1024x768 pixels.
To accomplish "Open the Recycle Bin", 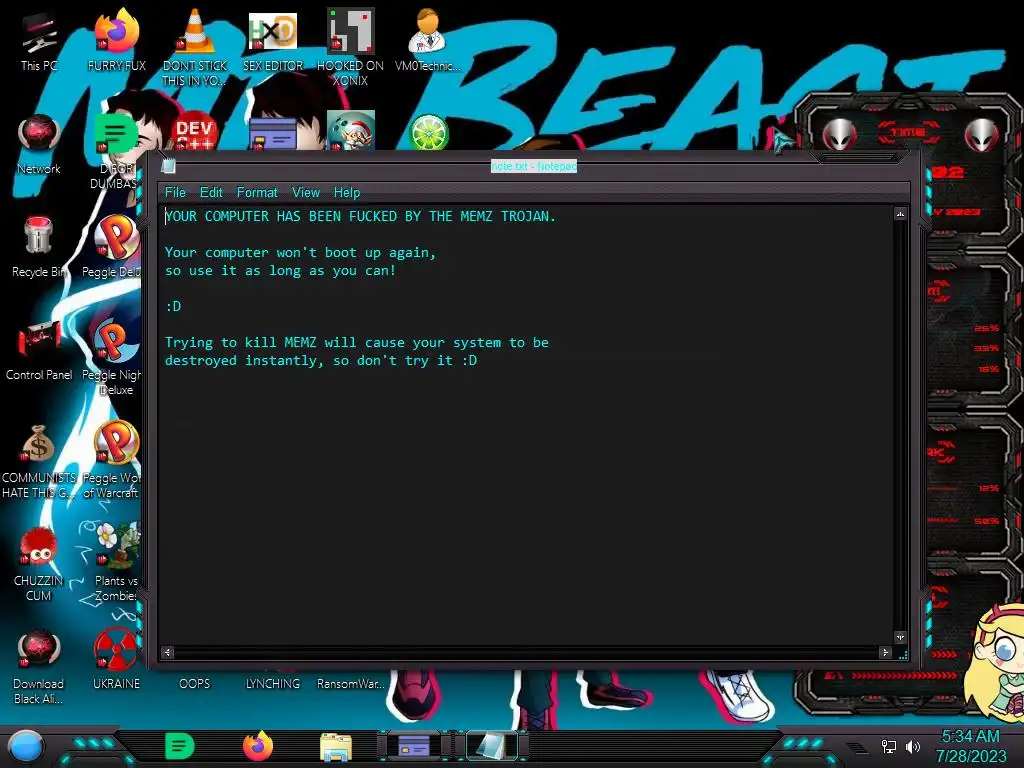I will click(x=39, y=248).
